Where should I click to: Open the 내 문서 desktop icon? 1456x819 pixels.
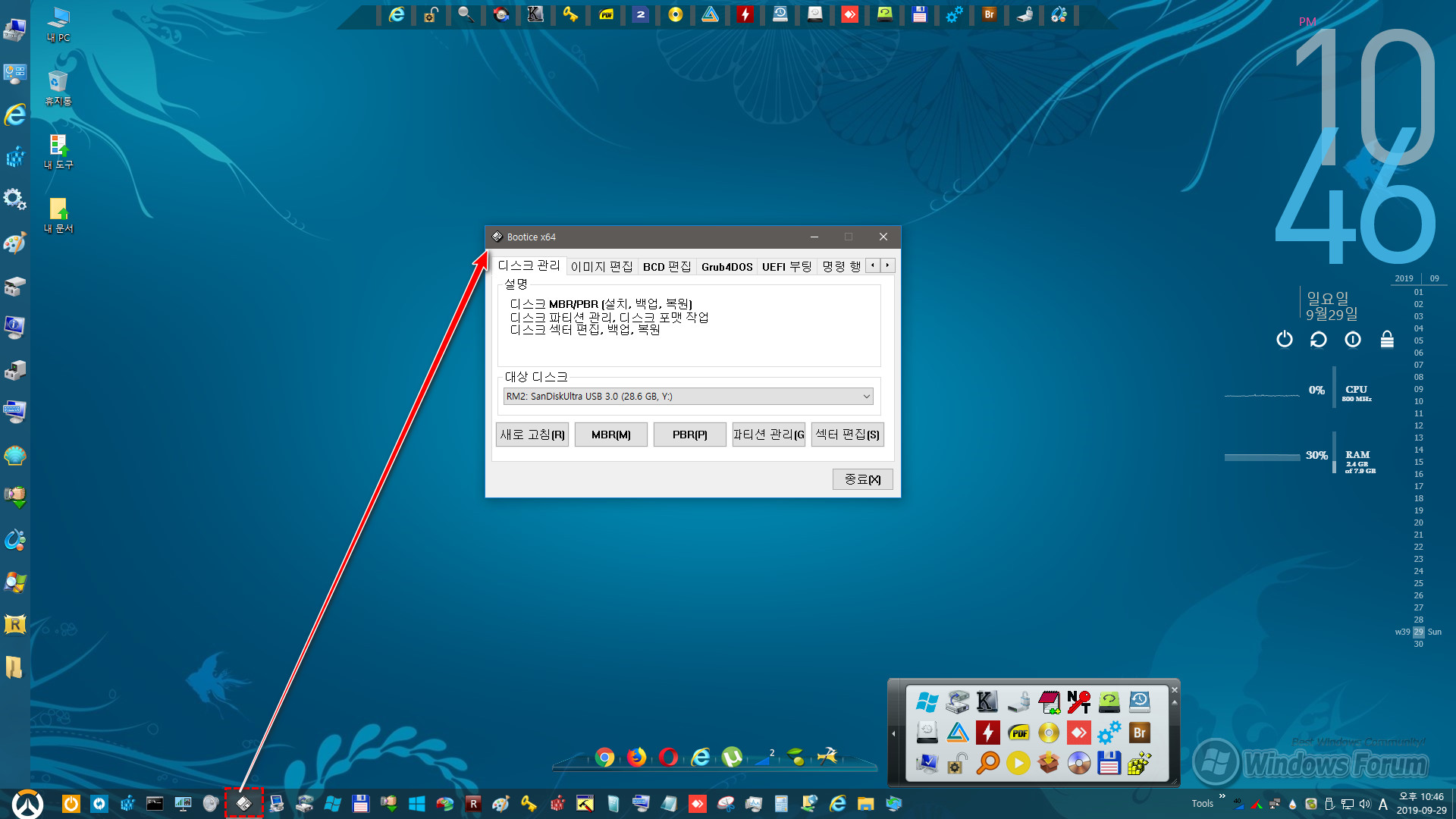coord(58,216)
